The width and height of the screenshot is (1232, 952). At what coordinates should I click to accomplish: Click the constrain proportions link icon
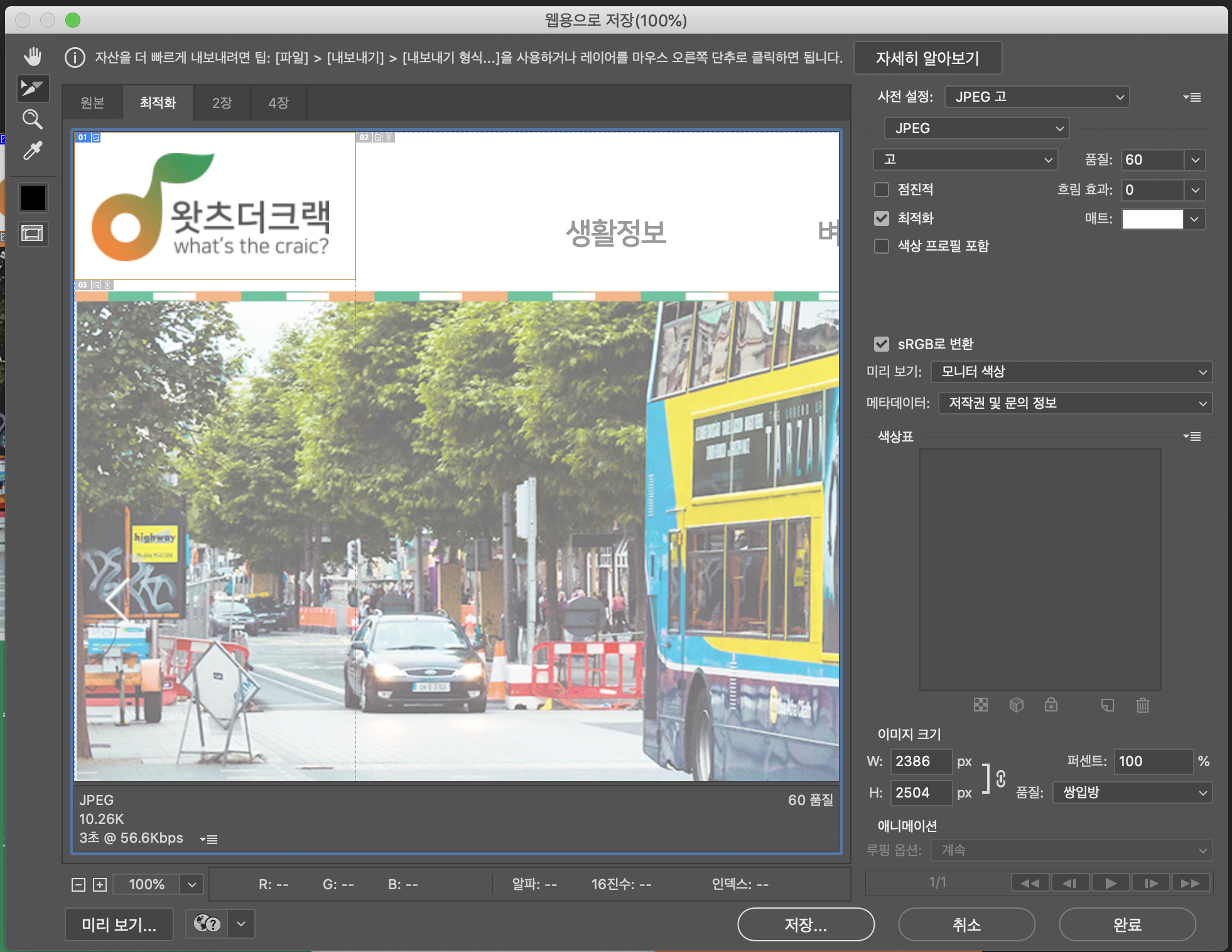point(1001,779)
